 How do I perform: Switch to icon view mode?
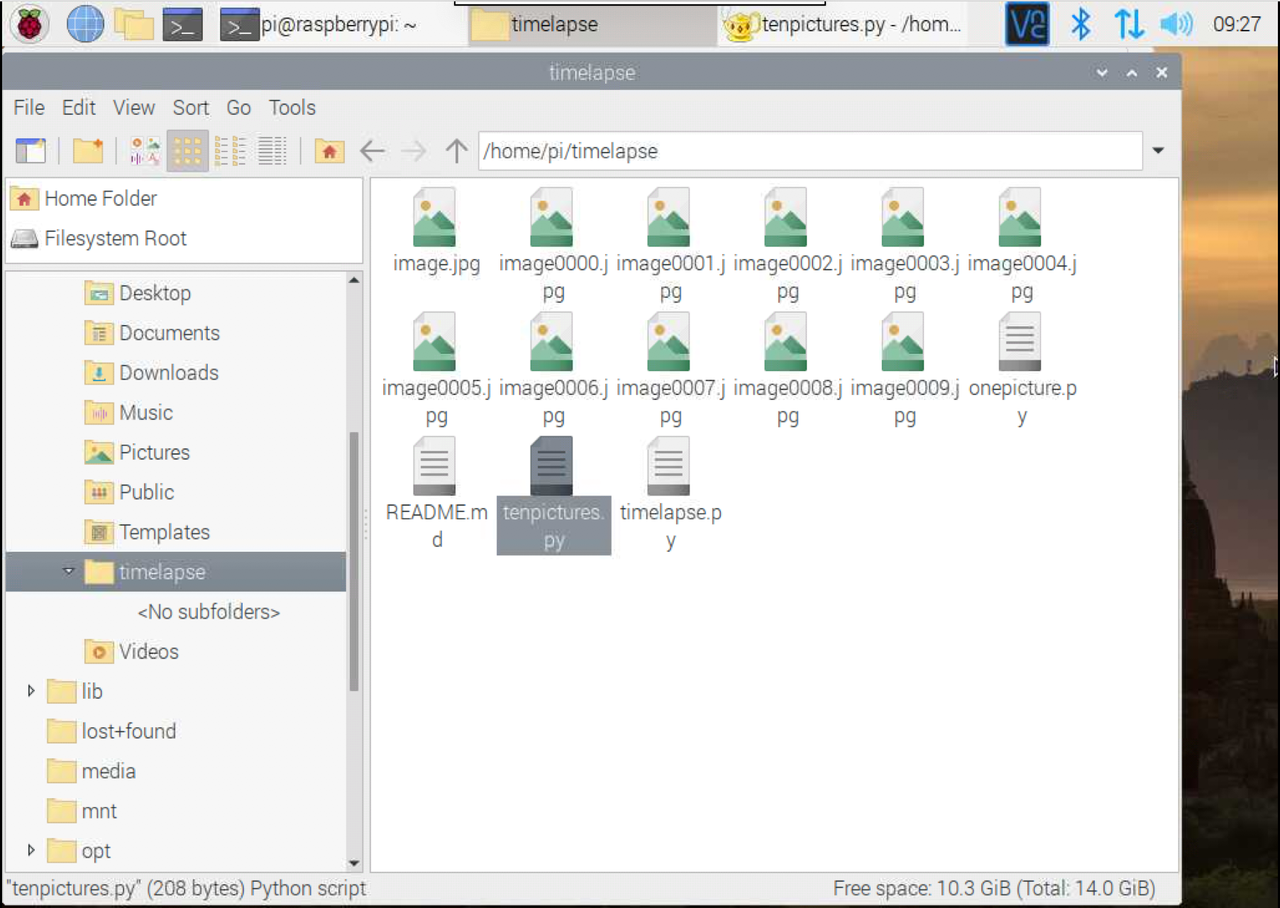(188, 151)
